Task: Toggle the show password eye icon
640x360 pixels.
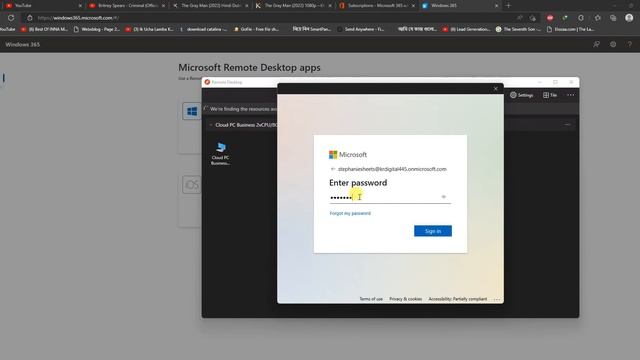Action: 444,197
